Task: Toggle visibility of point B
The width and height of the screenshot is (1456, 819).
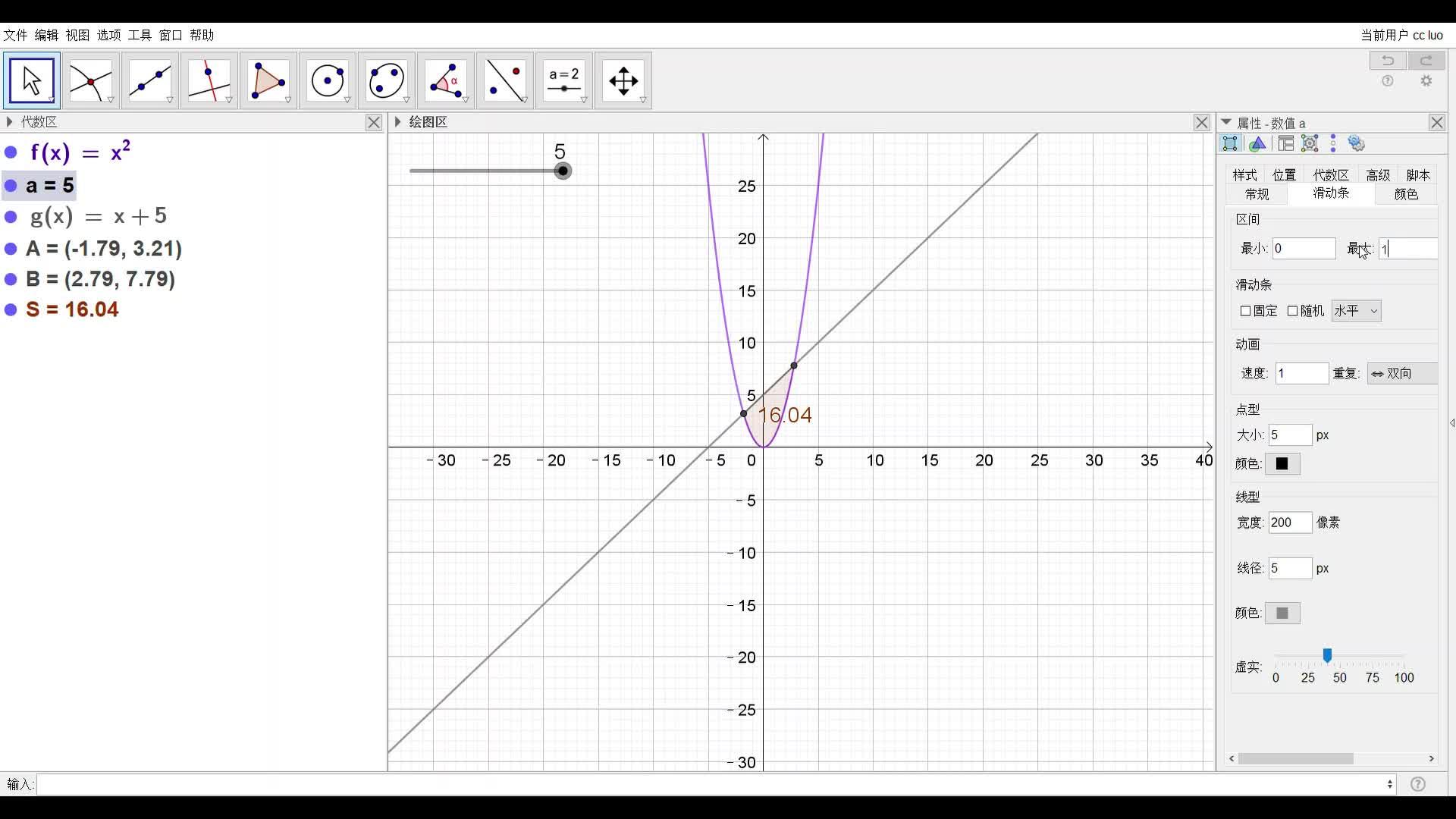Action: coord(11,279)
